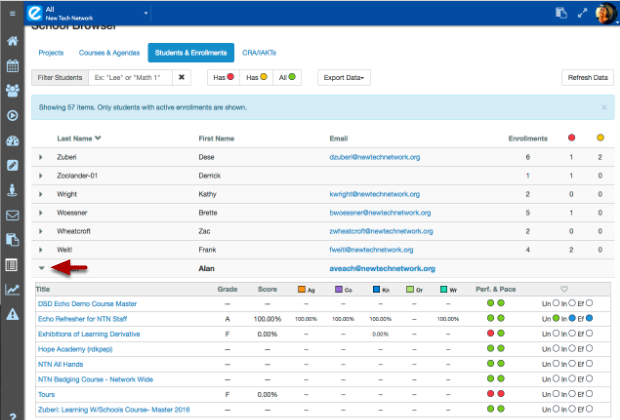620x420 pixels.
Task: Open the line chart reports sidebar icon
Action: [13, 289]
